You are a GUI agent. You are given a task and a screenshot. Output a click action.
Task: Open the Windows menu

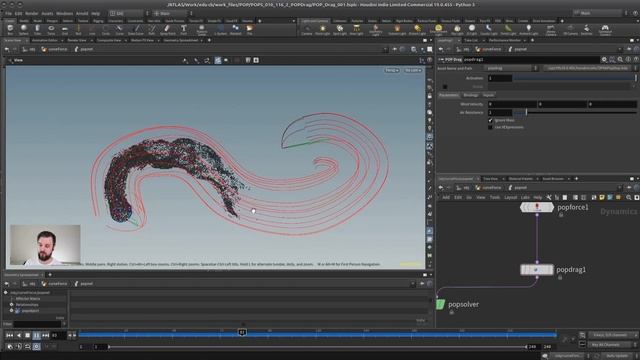[x=64, y=13]
